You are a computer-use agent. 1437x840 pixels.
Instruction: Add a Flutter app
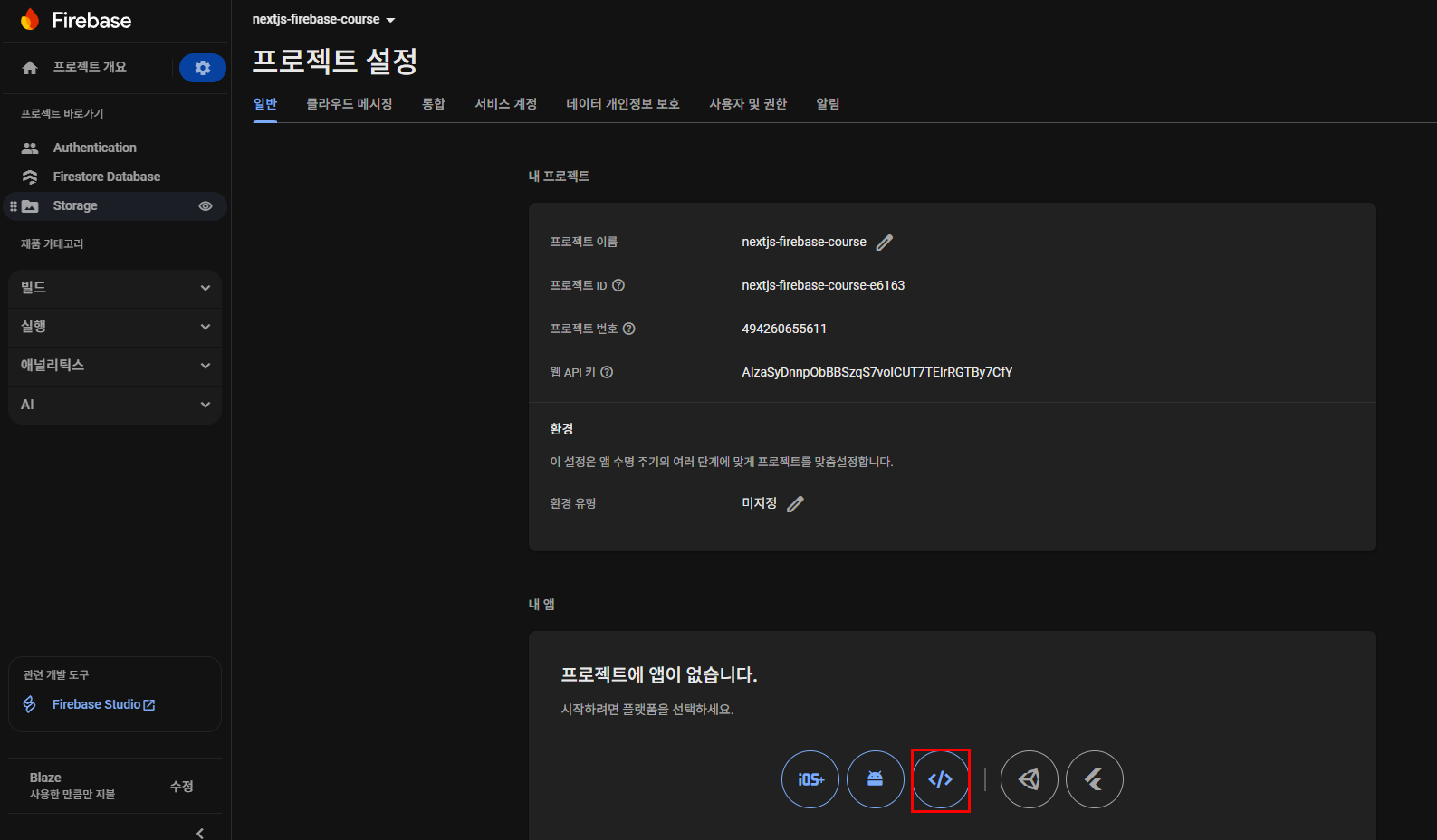1095,779
